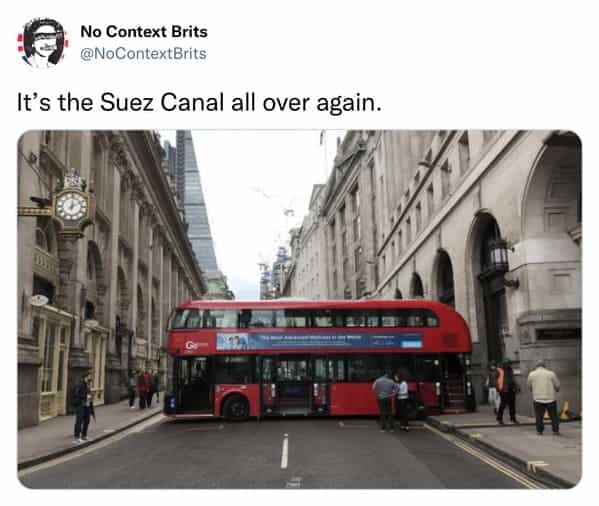Click the ornate clock on the left building
Viewport: 599px width, 506px height.
[x=72, y=206]
